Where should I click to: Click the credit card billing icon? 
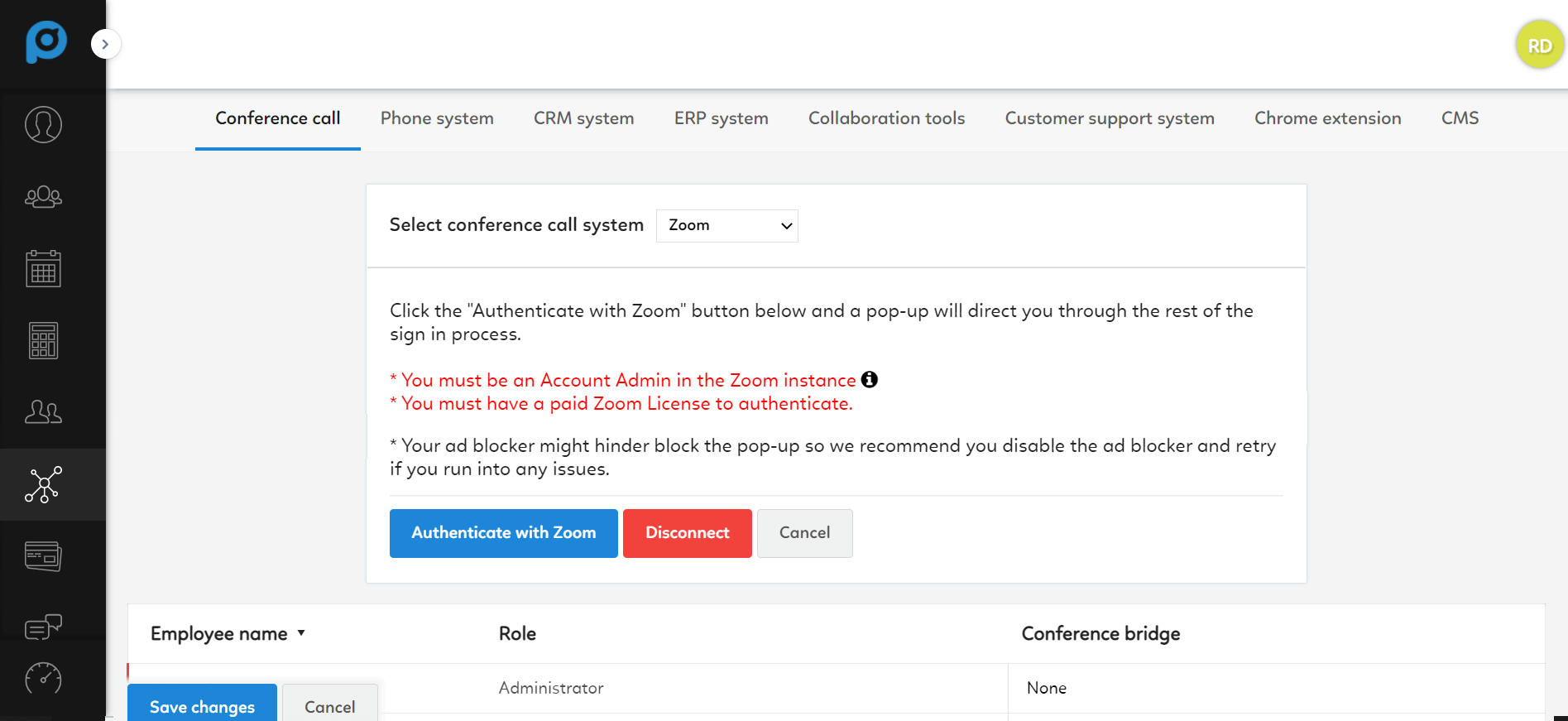tap(43, 556)
